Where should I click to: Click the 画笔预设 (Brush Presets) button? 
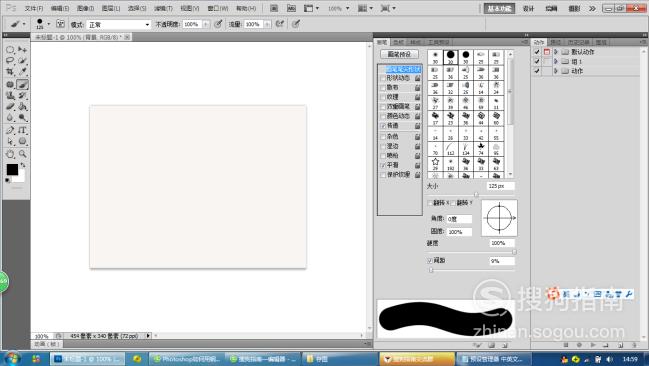(399, 54)
